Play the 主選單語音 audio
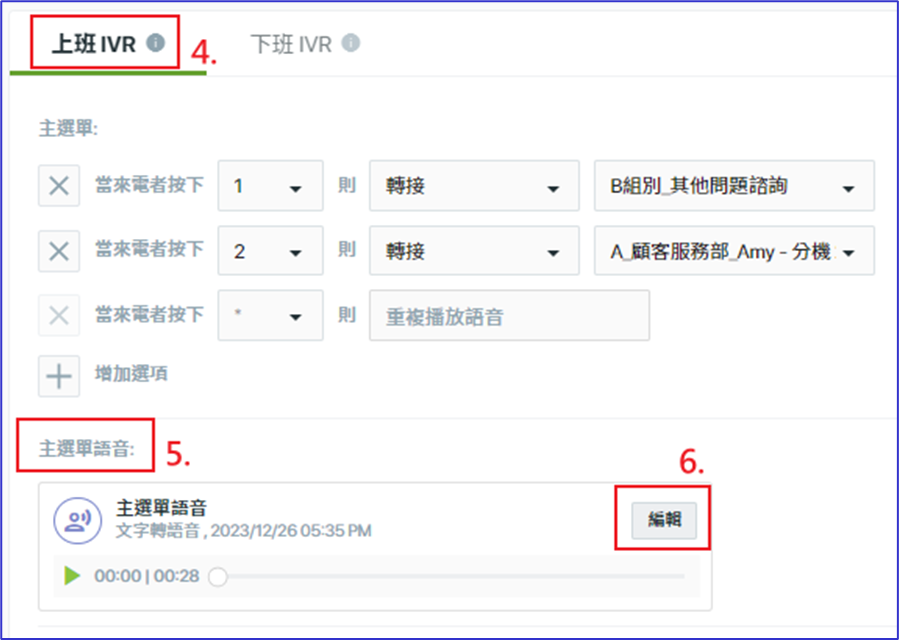Viewport: 899px width, 640px height. pos(72,575)
